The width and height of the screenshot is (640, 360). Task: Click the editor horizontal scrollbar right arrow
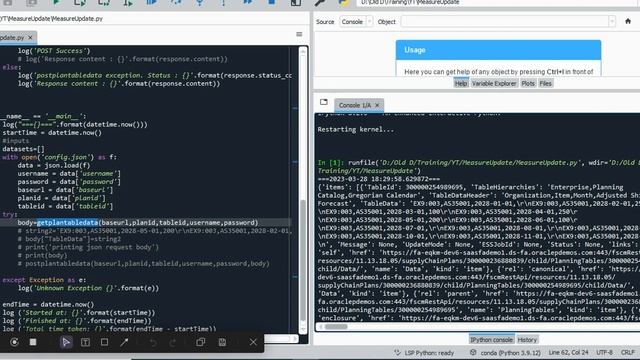tap(296, 338)
